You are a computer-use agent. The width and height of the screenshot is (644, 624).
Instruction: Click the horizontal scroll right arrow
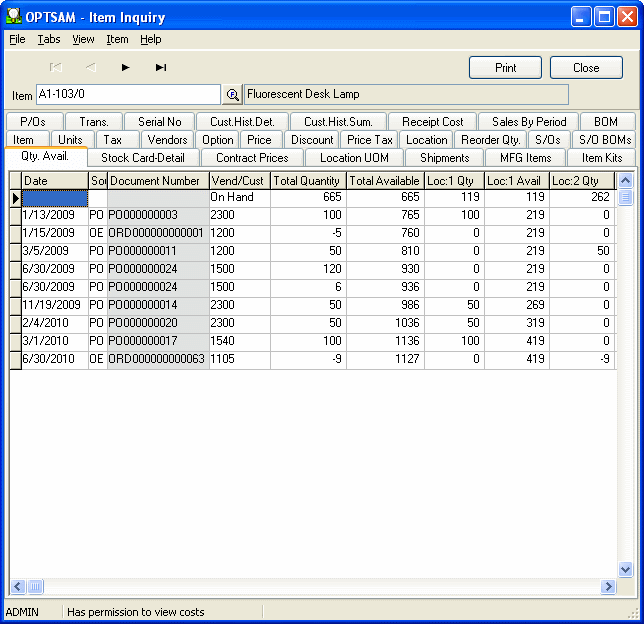tap(608, 587)
